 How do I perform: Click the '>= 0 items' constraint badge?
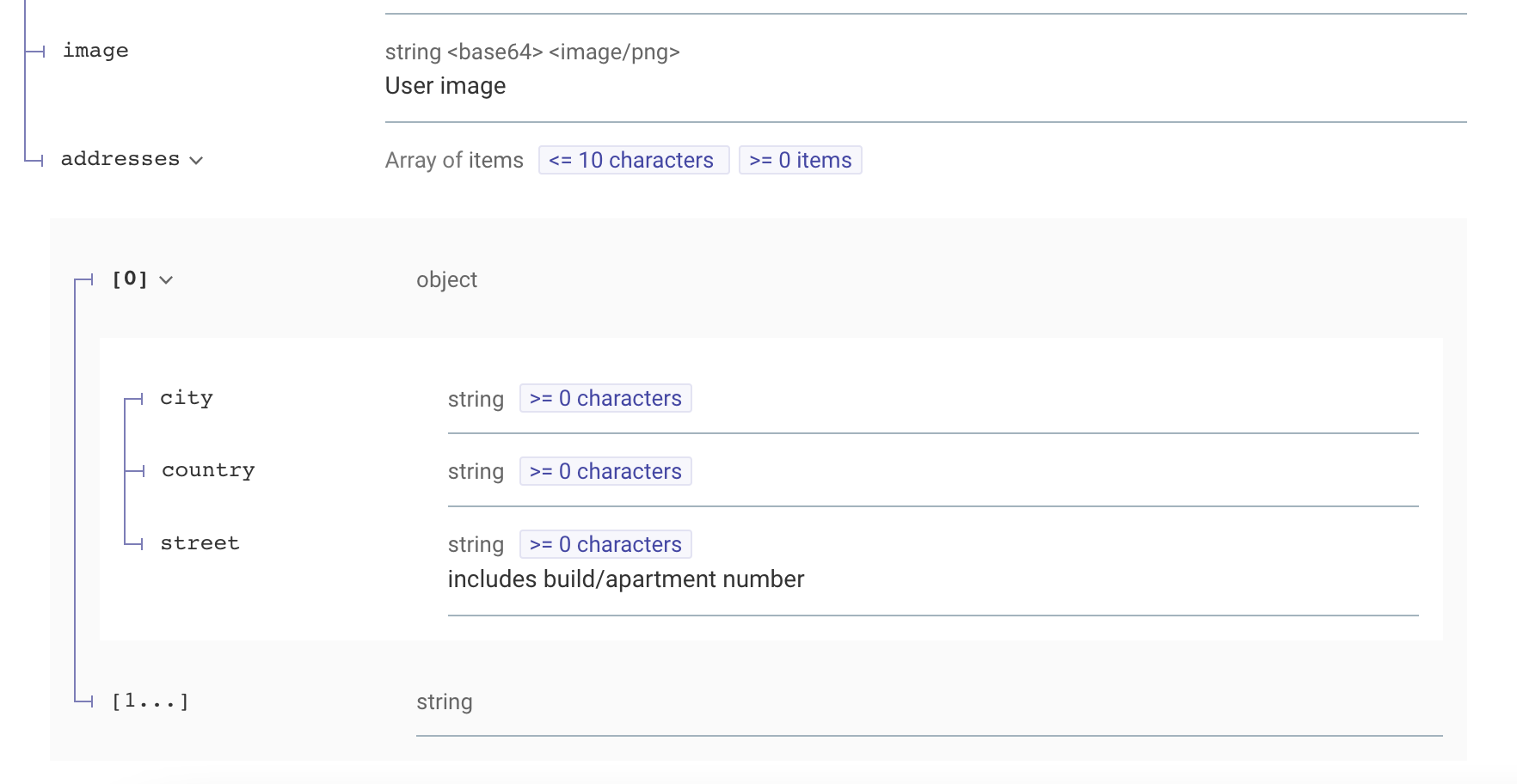click(800, 161)
